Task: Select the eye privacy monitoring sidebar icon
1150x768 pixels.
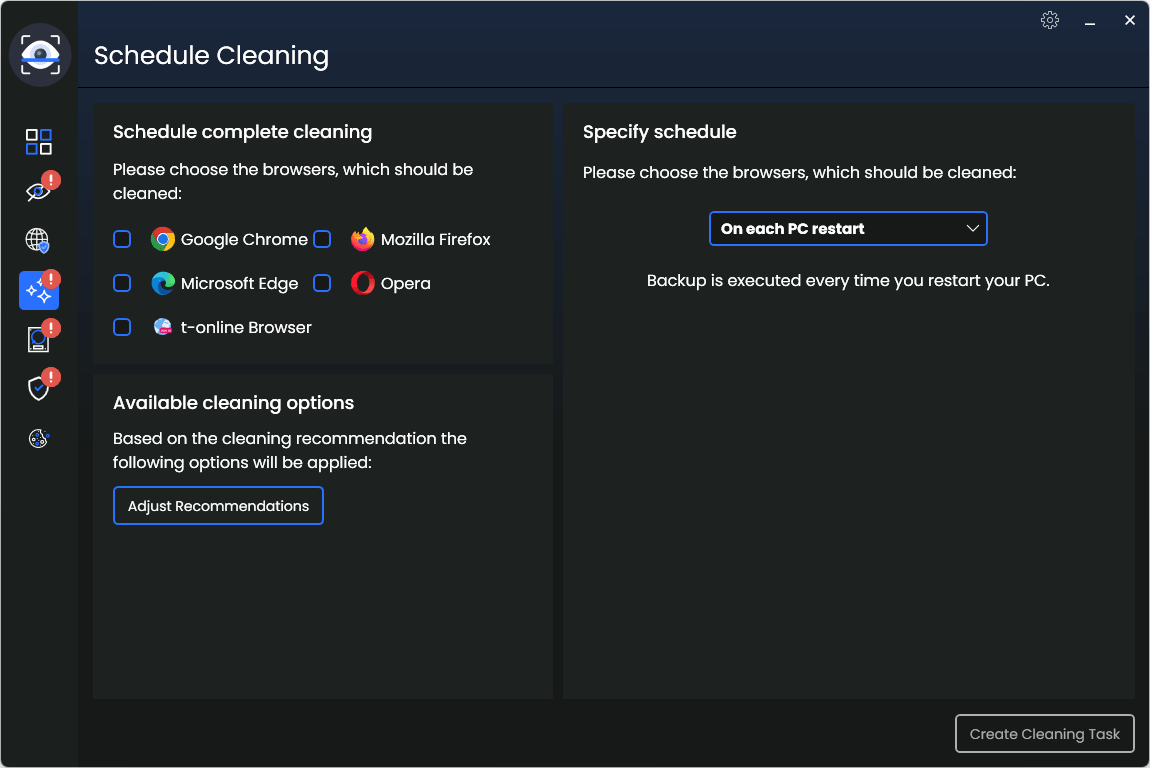Action: (38, 190)
